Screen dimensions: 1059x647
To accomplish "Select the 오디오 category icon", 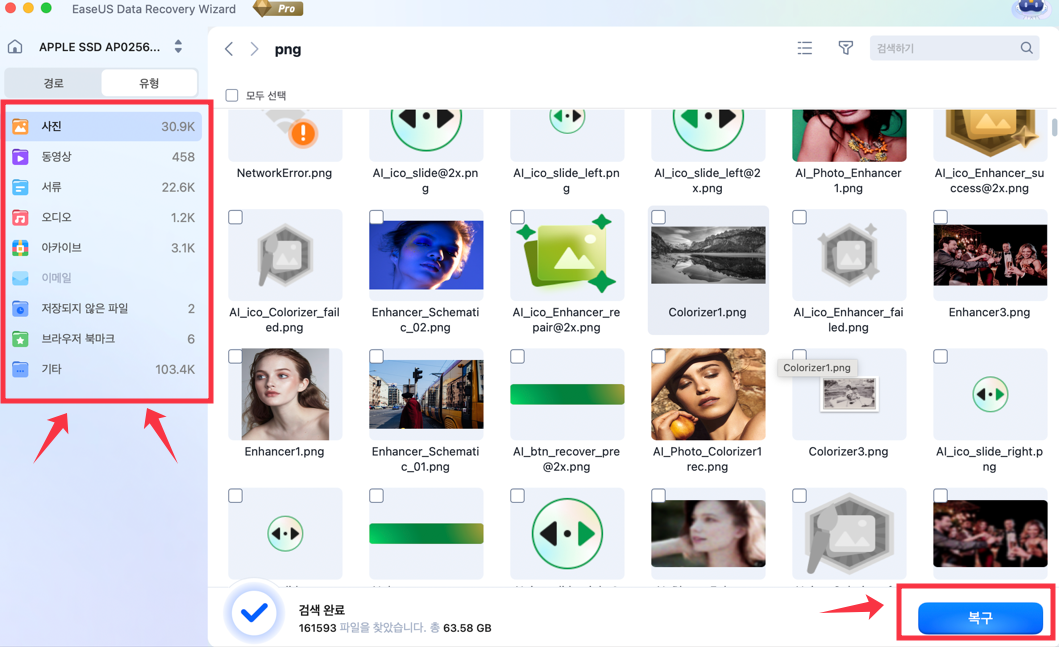I will point(20,217).
